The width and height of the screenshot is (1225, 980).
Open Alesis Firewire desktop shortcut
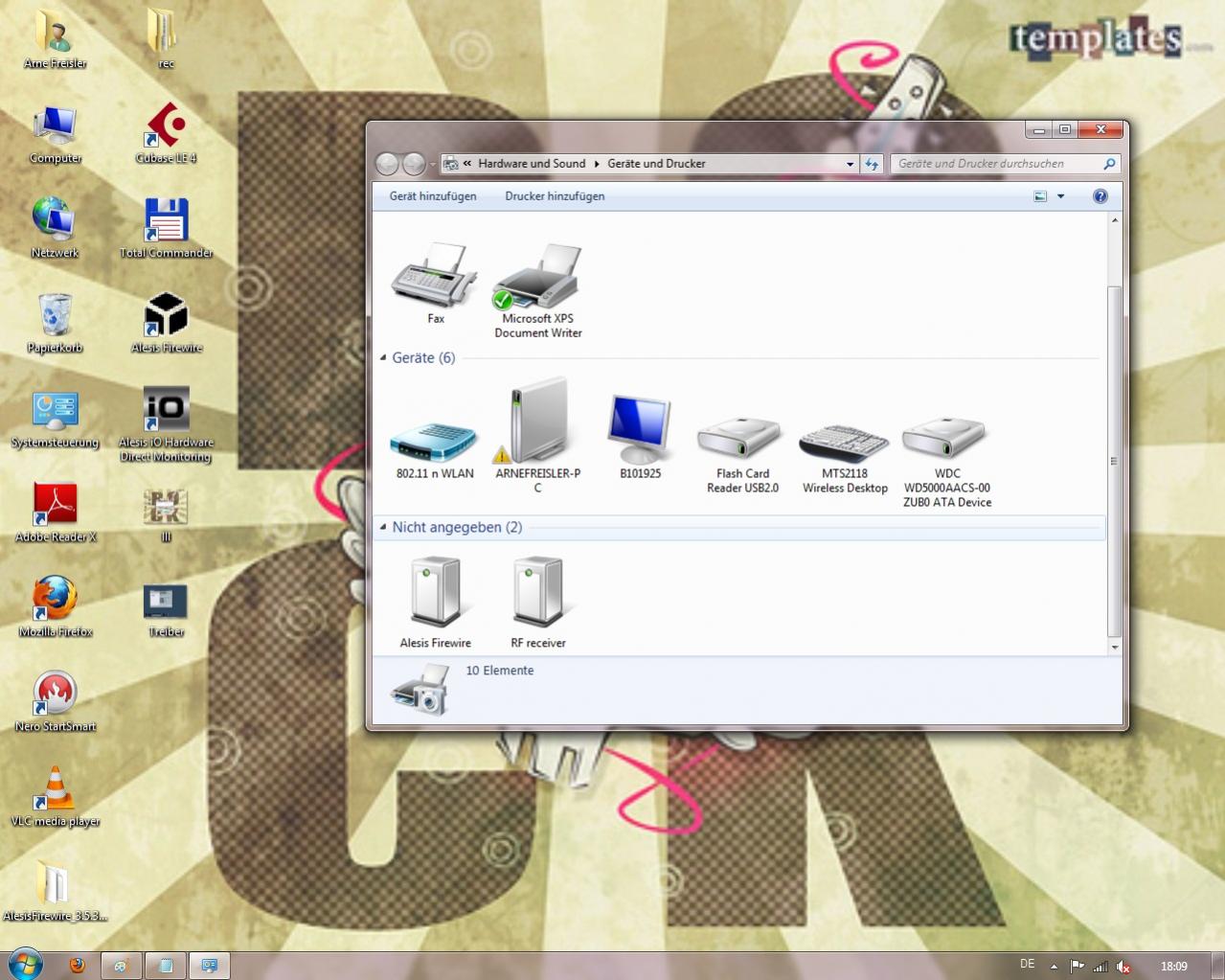click(x=166, y=323)
